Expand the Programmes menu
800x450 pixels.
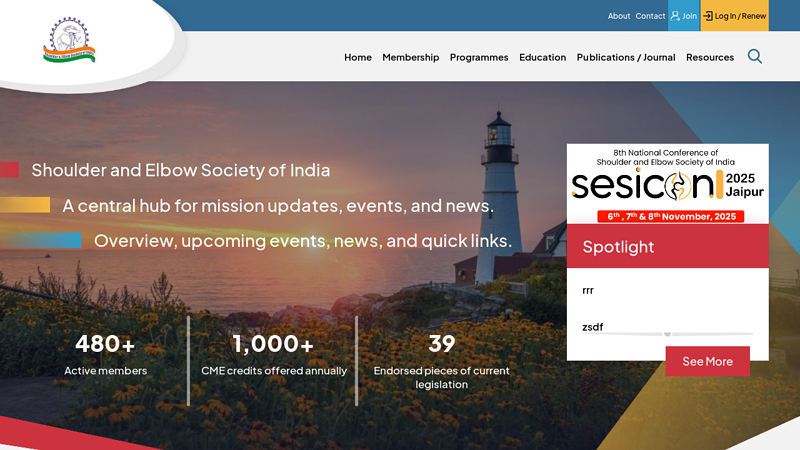[x=479, y=57]
